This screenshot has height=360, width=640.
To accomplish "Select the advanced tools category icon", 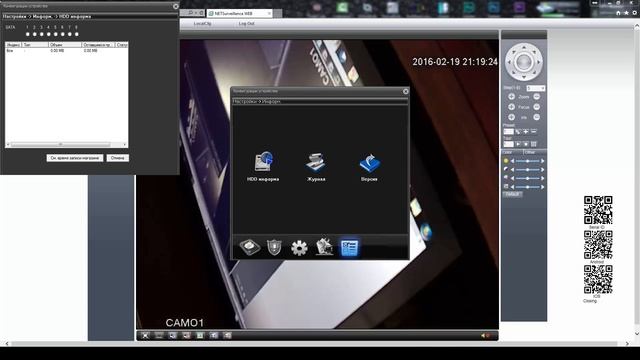I will tap(324, 247).
